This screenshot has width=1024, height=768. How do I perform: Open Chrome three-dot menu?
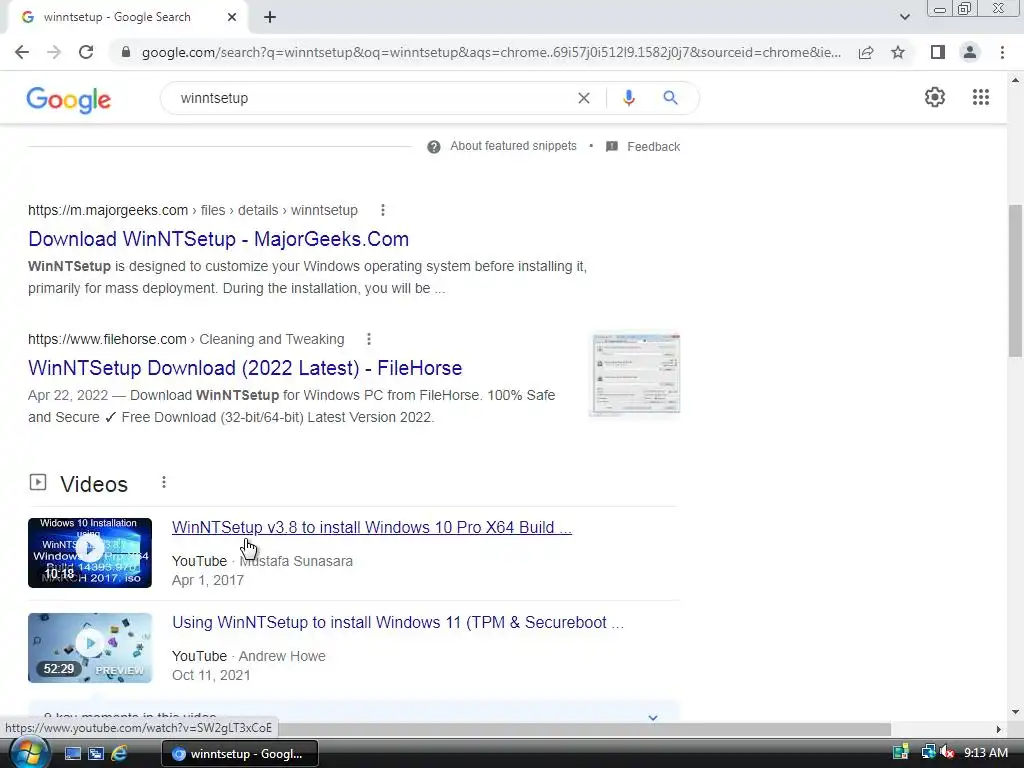pos(1002,52)
